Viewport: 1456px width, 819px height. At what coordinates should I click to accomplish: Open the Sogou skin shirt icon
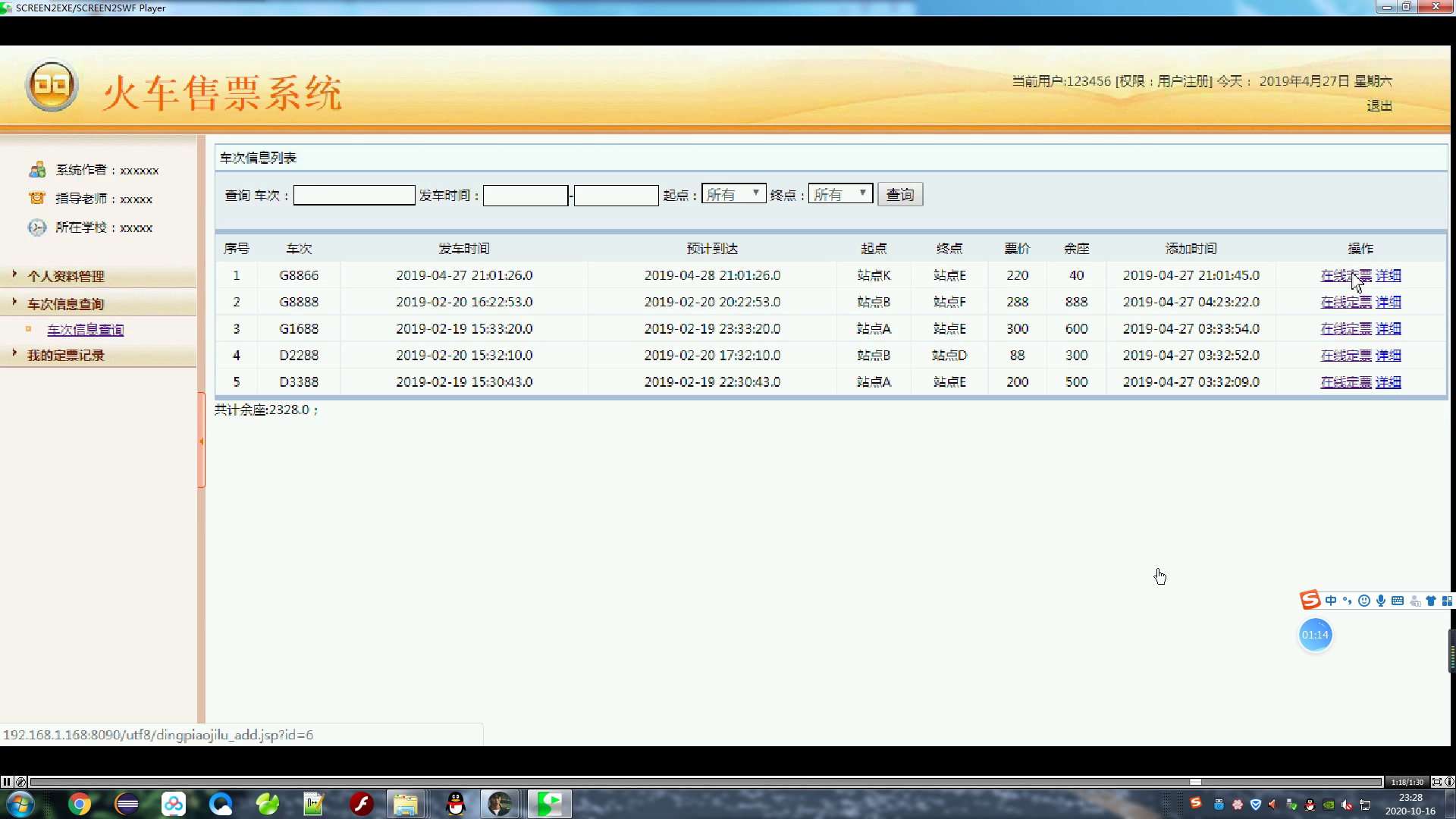1431,601
